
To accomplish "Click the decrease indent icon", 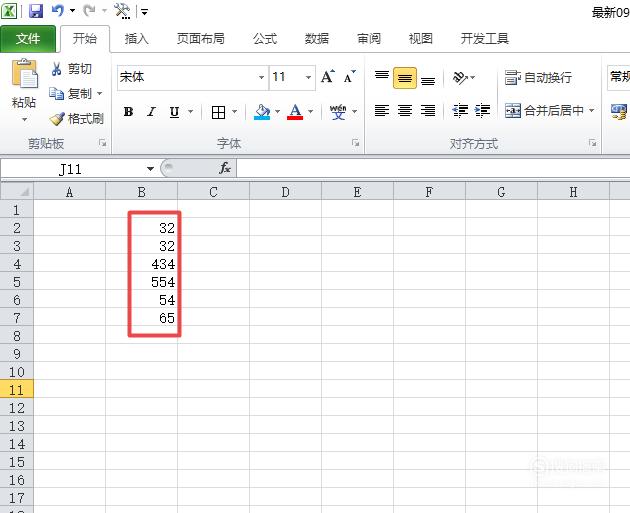I will pyautogui.click(x=460, y=110).
